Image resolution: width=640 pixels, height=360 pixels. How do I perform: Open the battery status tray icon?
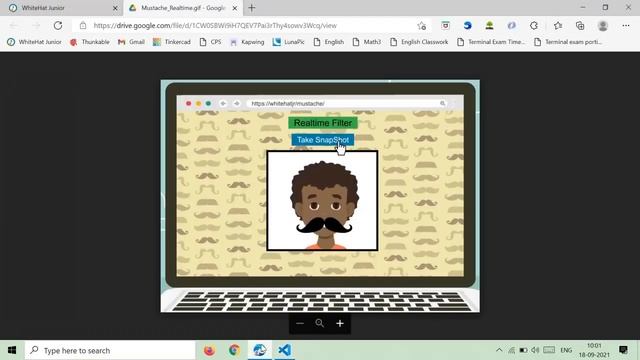point(523,350)
